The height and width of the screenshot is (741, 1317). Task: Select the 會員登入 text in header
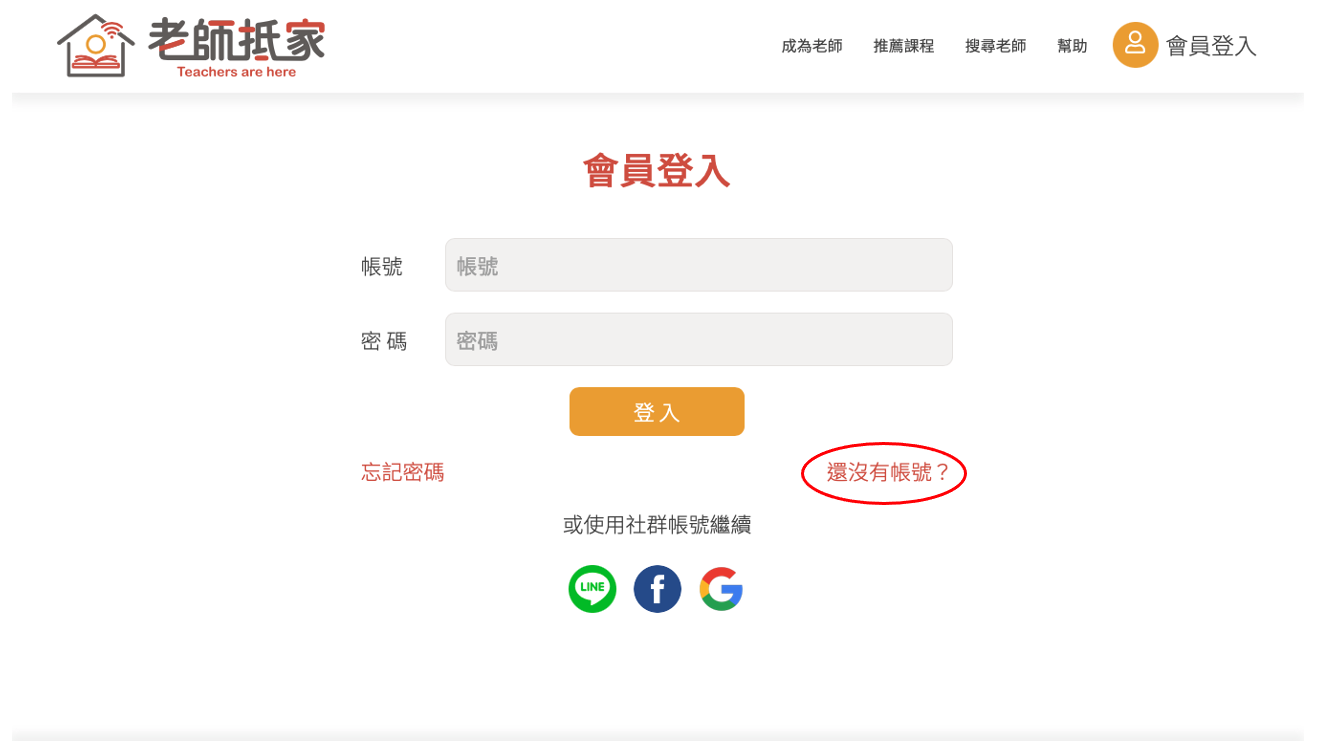1211,46
